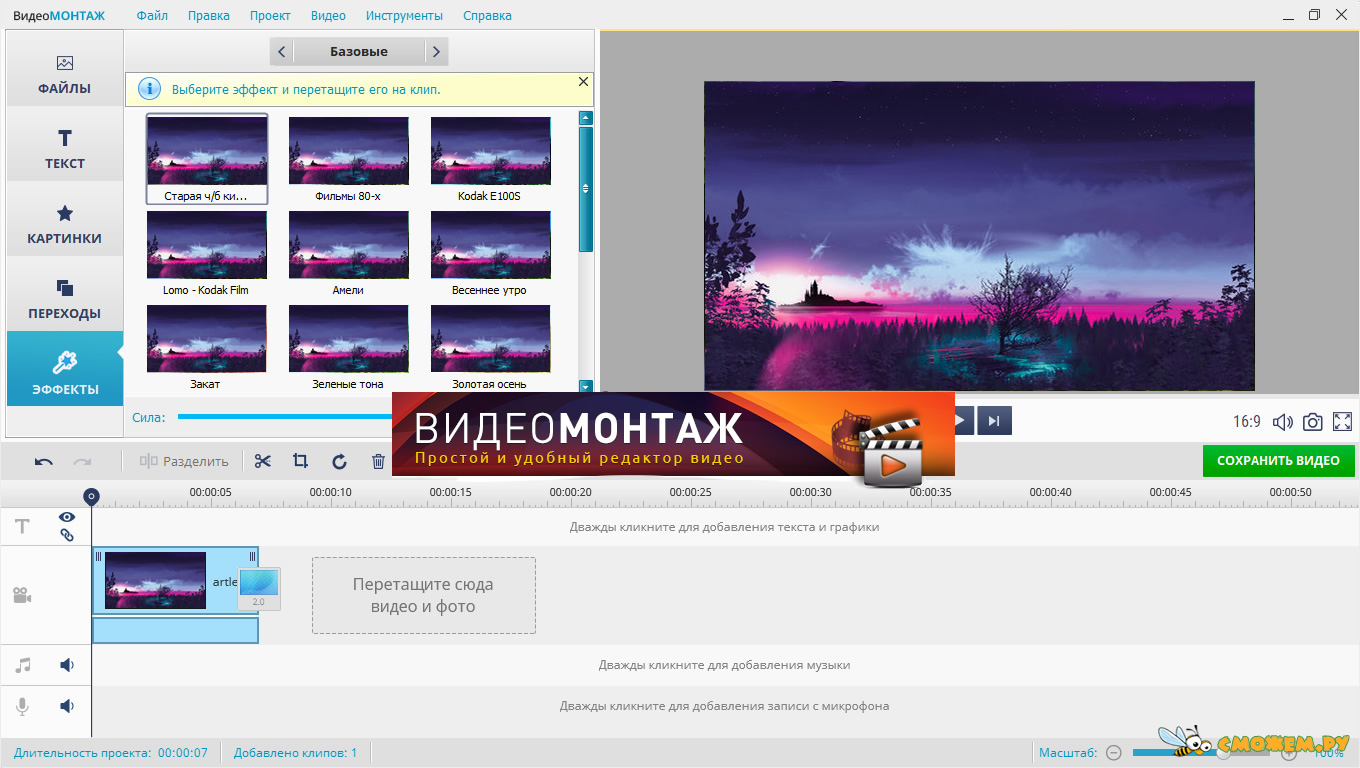Adjust the Сила effect strength slider
Image resolution: width=1360 pixels, height=768 pixels.
[285, 417]
